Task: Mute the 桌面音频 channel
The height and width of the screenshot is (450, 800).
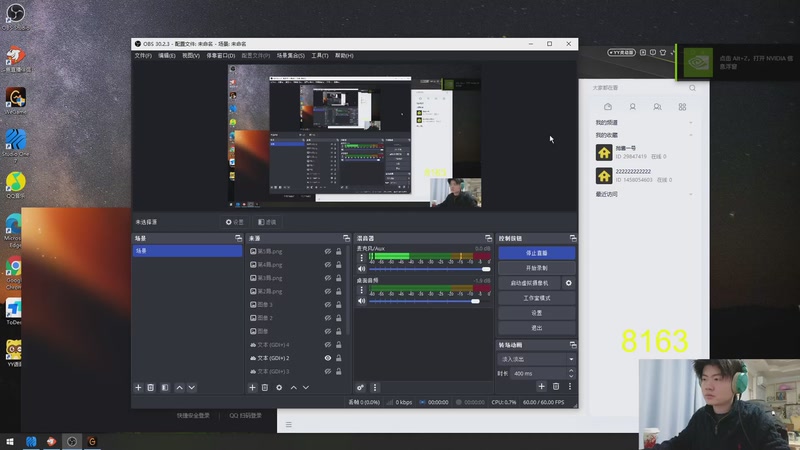Action: tap(362, 301)
